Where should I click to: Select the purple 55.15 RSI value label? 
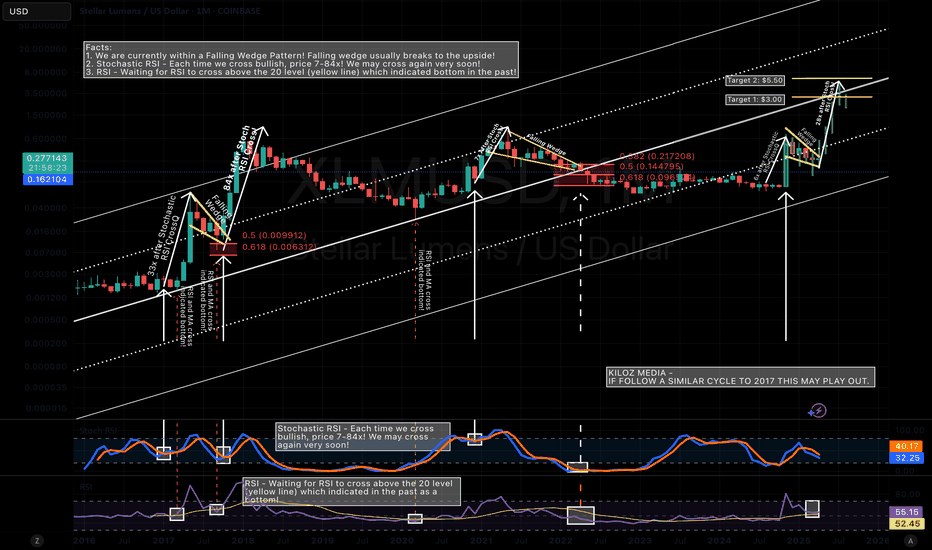click(x=907, y=512)
